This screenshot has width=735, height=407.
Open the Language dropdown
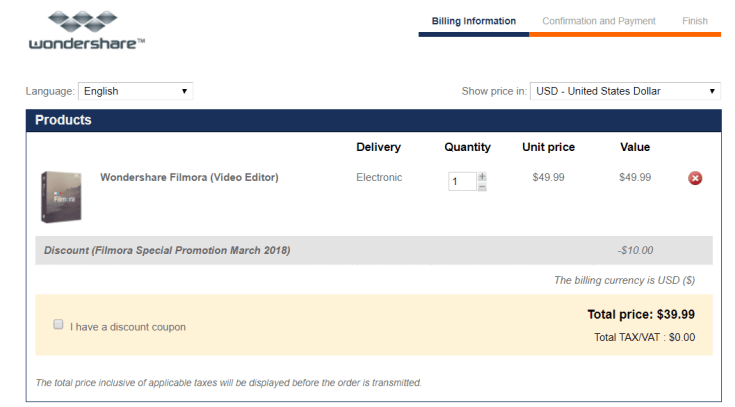(x=135, y=91)
